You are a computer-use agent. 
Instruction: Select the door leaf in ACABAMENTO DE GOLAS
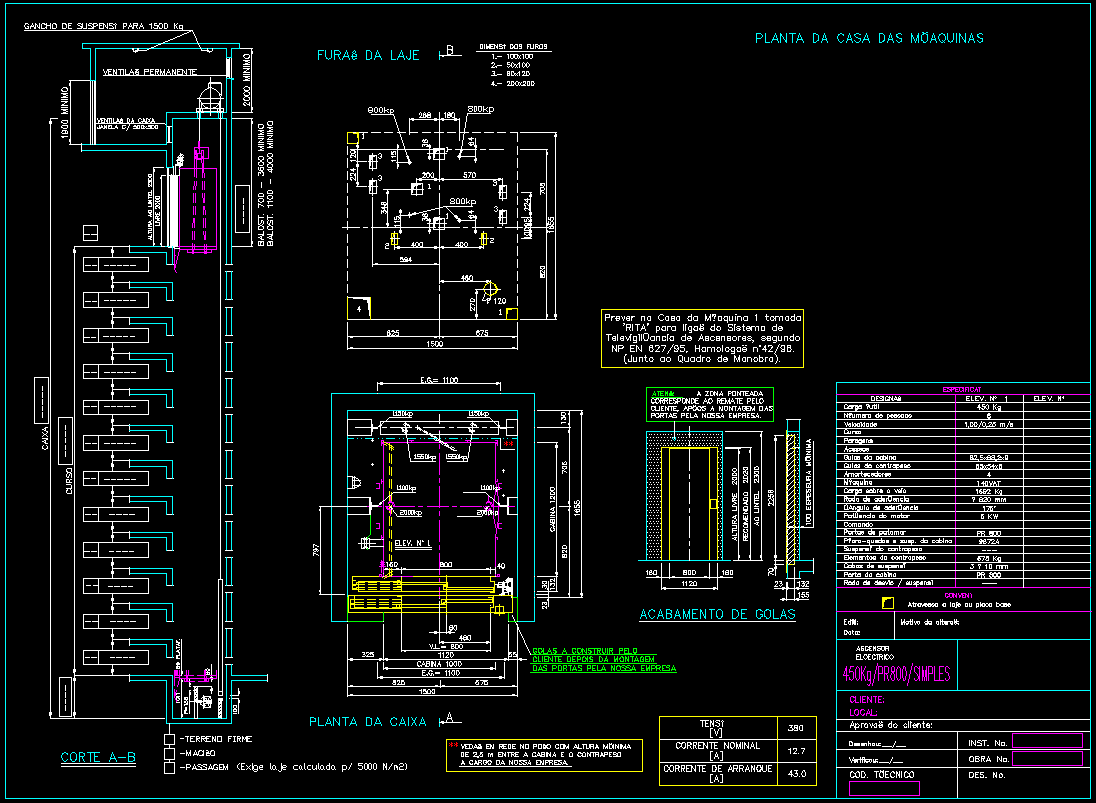click(690, 505)
